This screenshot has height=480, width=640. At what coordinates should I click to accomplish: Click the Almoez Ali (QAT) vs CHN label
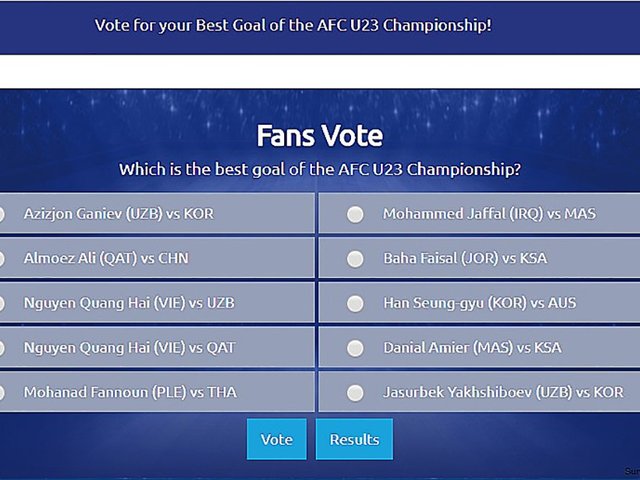(x=106, y=258)
